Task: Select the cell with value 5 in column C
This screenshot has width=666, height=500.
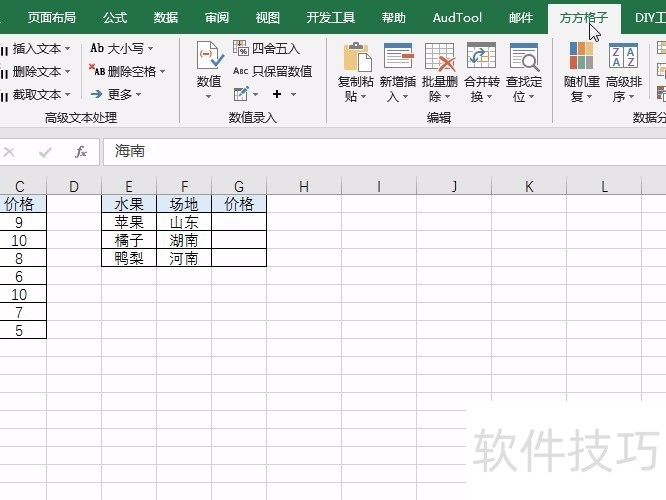Action: pyautogui.click(x=23, y=330)
